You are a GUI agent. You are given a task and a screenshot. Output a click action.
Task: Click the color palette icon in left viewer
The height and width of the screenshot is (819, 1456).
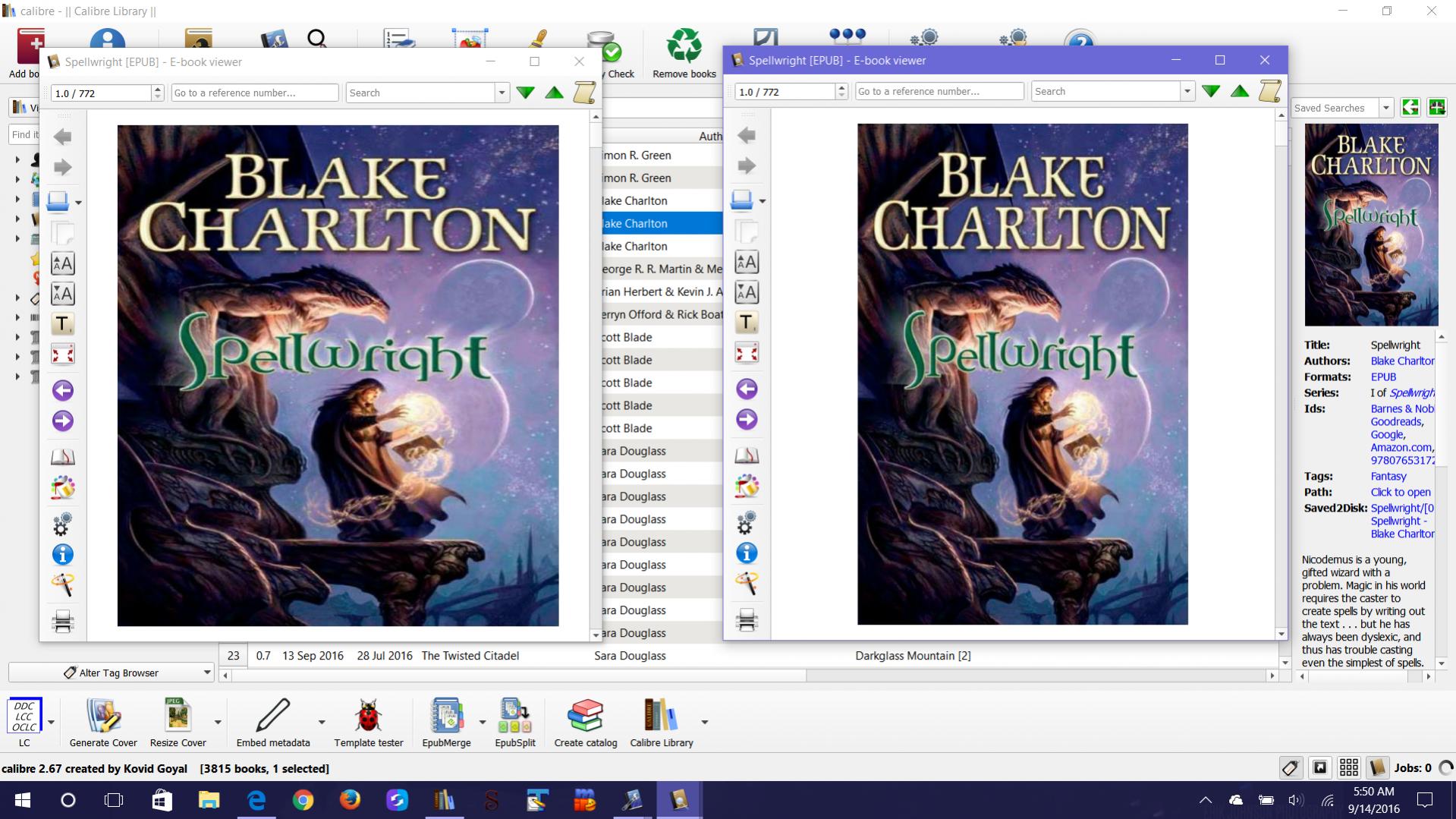pyautogui.click(x=63, y=488)
